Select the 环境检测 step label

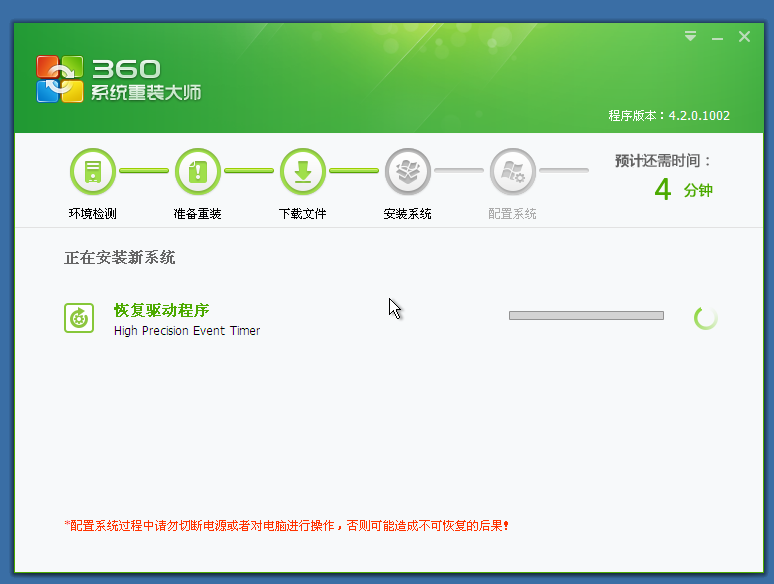tap(93, 214)
